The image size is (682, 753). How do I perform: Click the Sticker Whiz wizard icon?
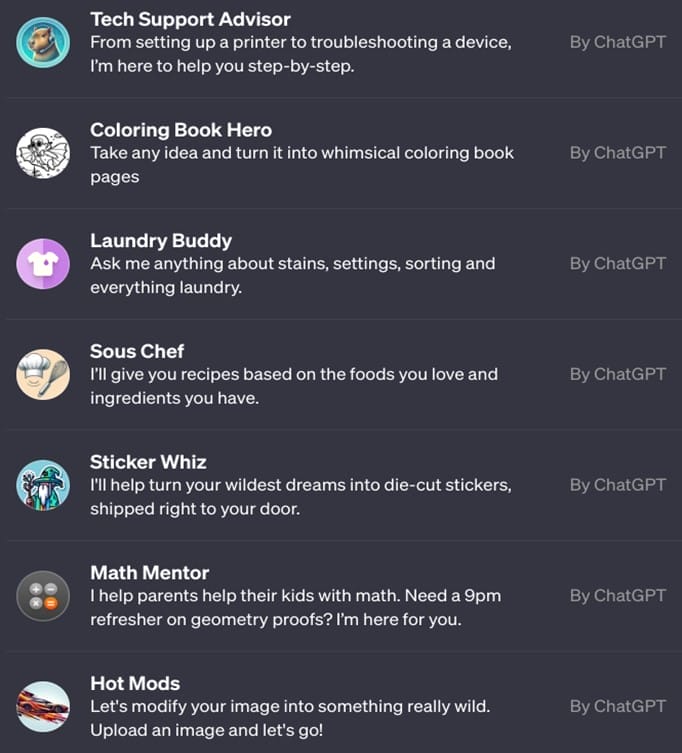[x=43, y=485]
